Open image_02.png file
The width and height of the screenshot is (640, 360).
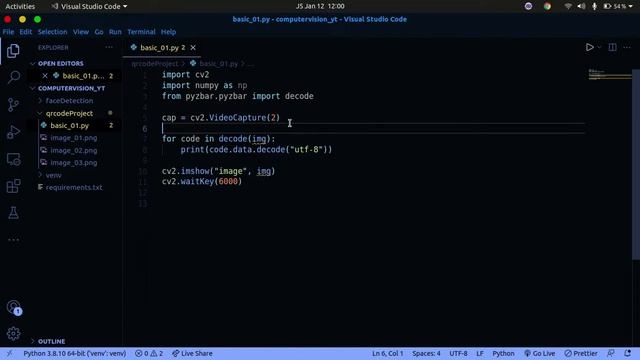73,150
